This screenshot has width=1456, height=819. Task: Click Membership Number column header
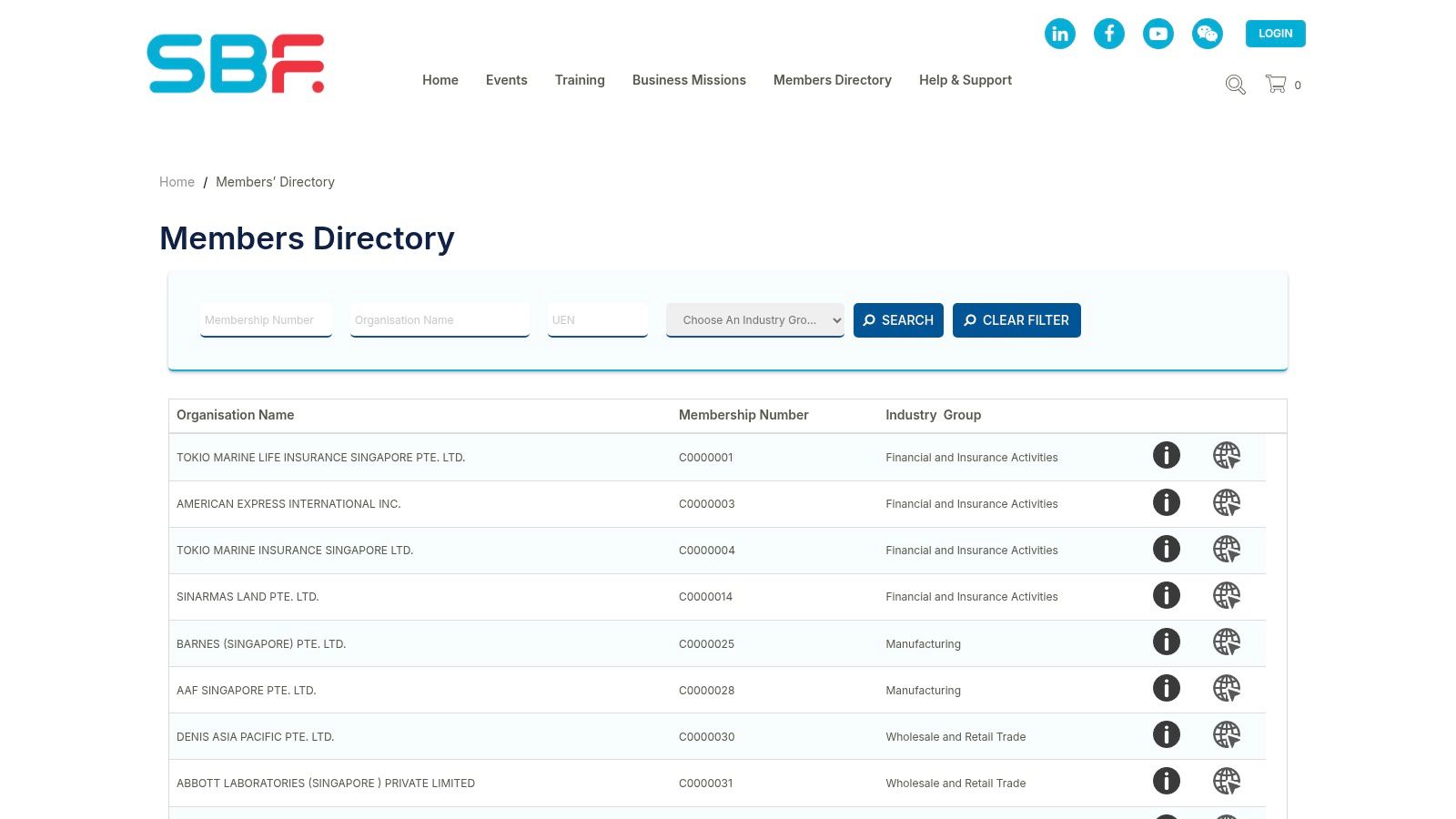pyautogui.click(x=743, y=415)
